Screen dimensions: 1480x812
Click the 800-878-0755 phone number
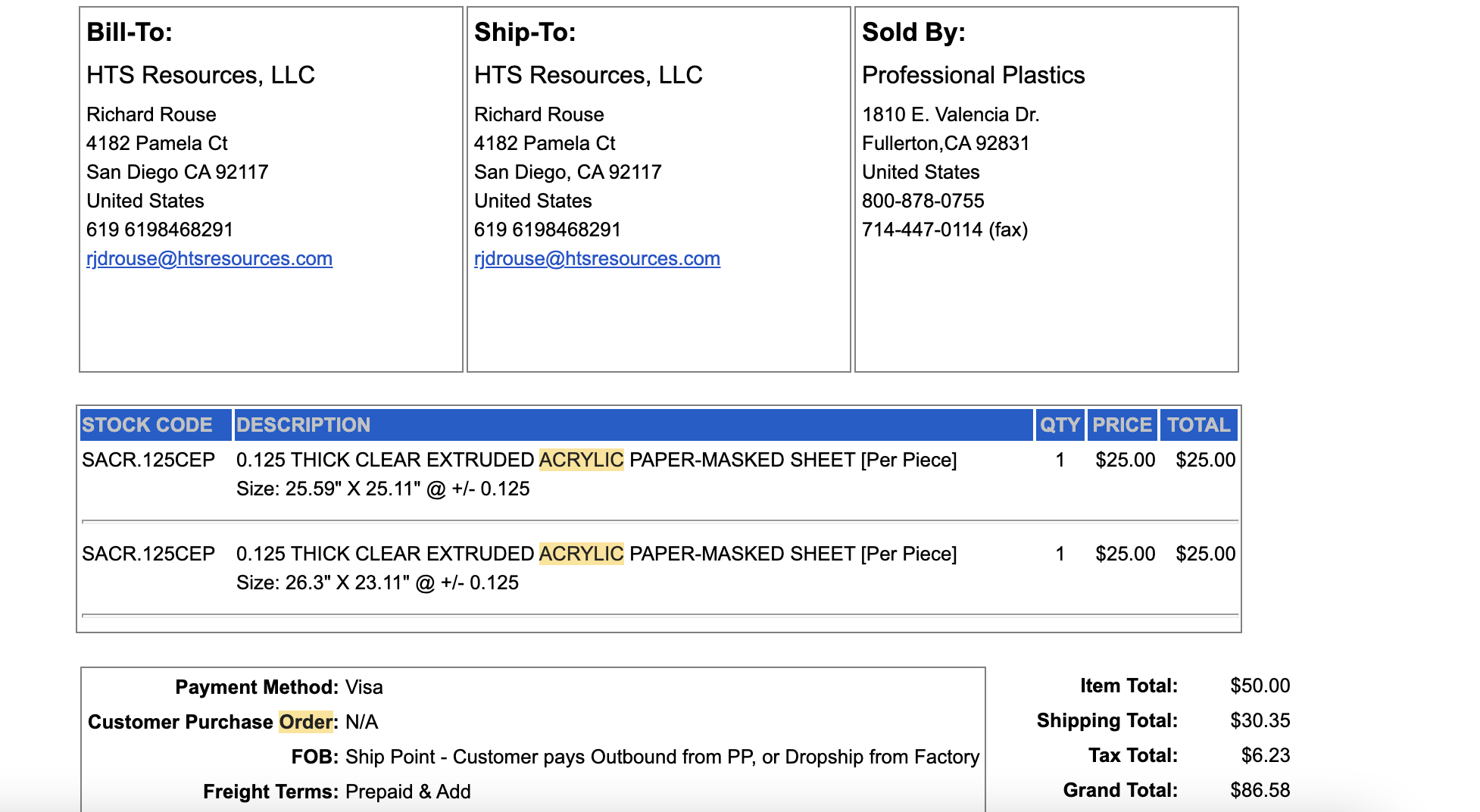[923, 201]
